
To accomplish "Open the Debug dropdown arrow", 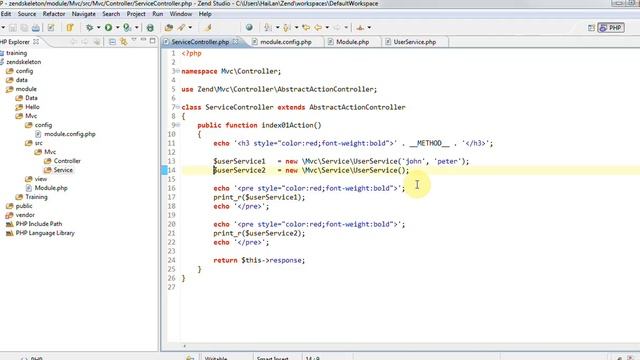I will 98,28.
